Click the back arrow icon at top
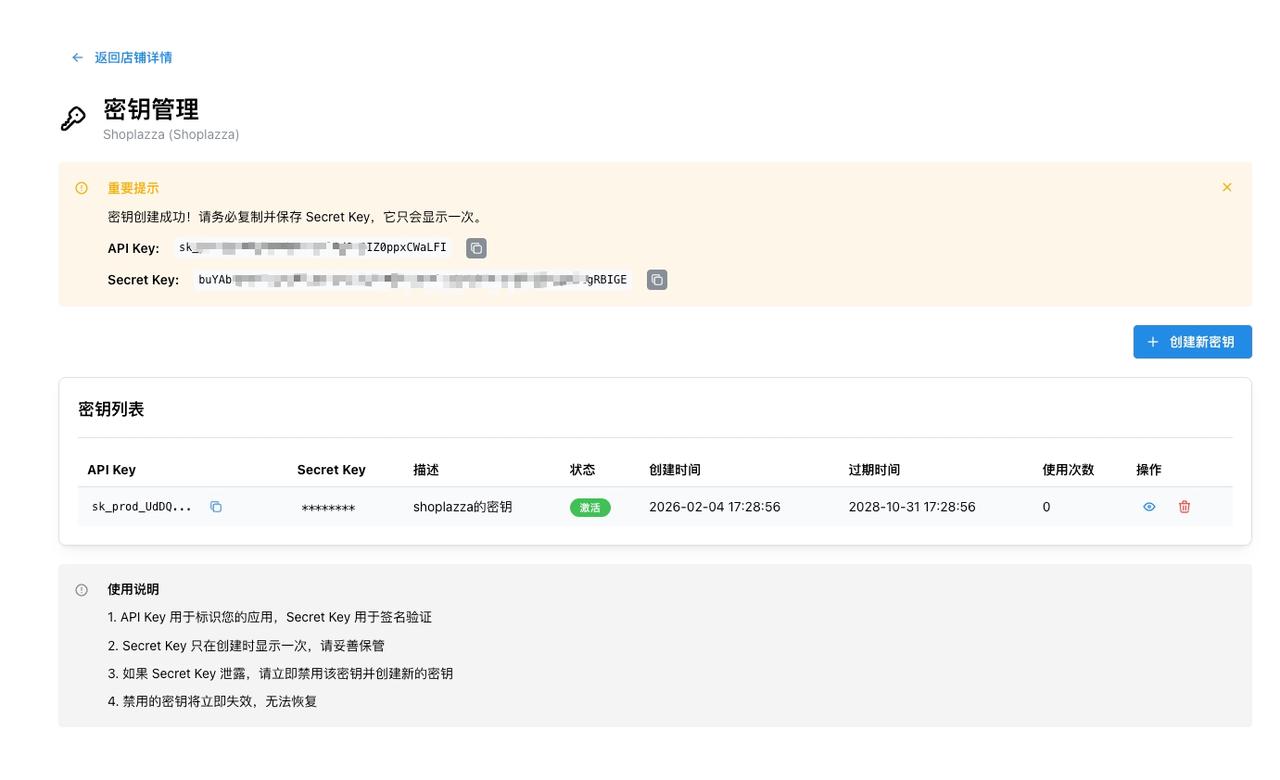The image size is (1280, 780). tap(77, 58)
